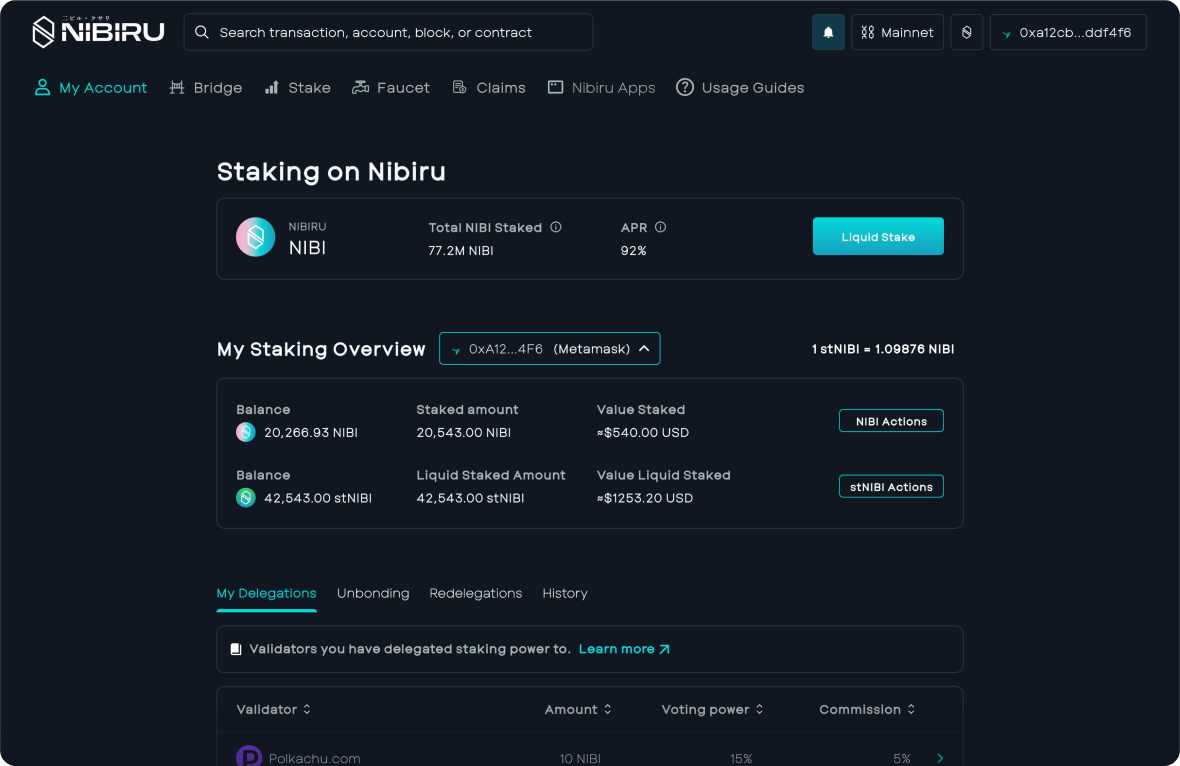Screen dimensions: 1180x766
Task: Open wallet address 0xa12cb...ddf4f6 menu
Action: (x=1068, y=32)
